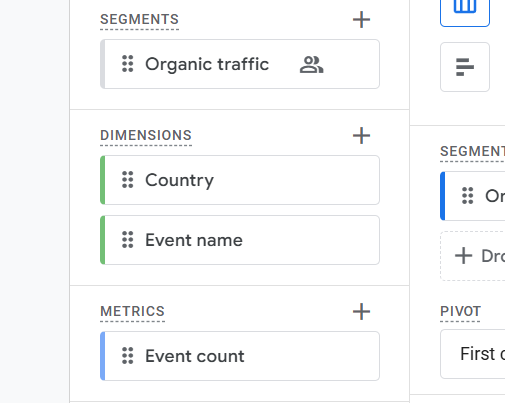
Task: Select the Event count metric chip
Action: [240, 356]
